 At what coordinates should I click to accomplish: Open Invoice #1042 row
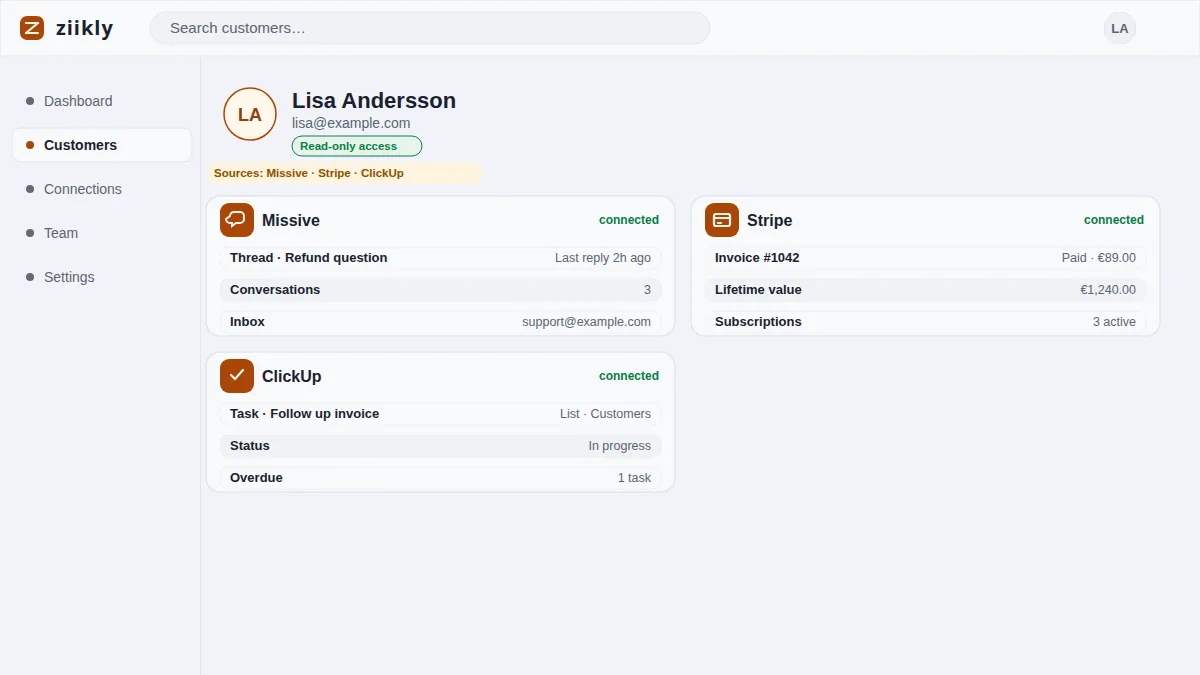pyautogui.click(x=925, y=258)
